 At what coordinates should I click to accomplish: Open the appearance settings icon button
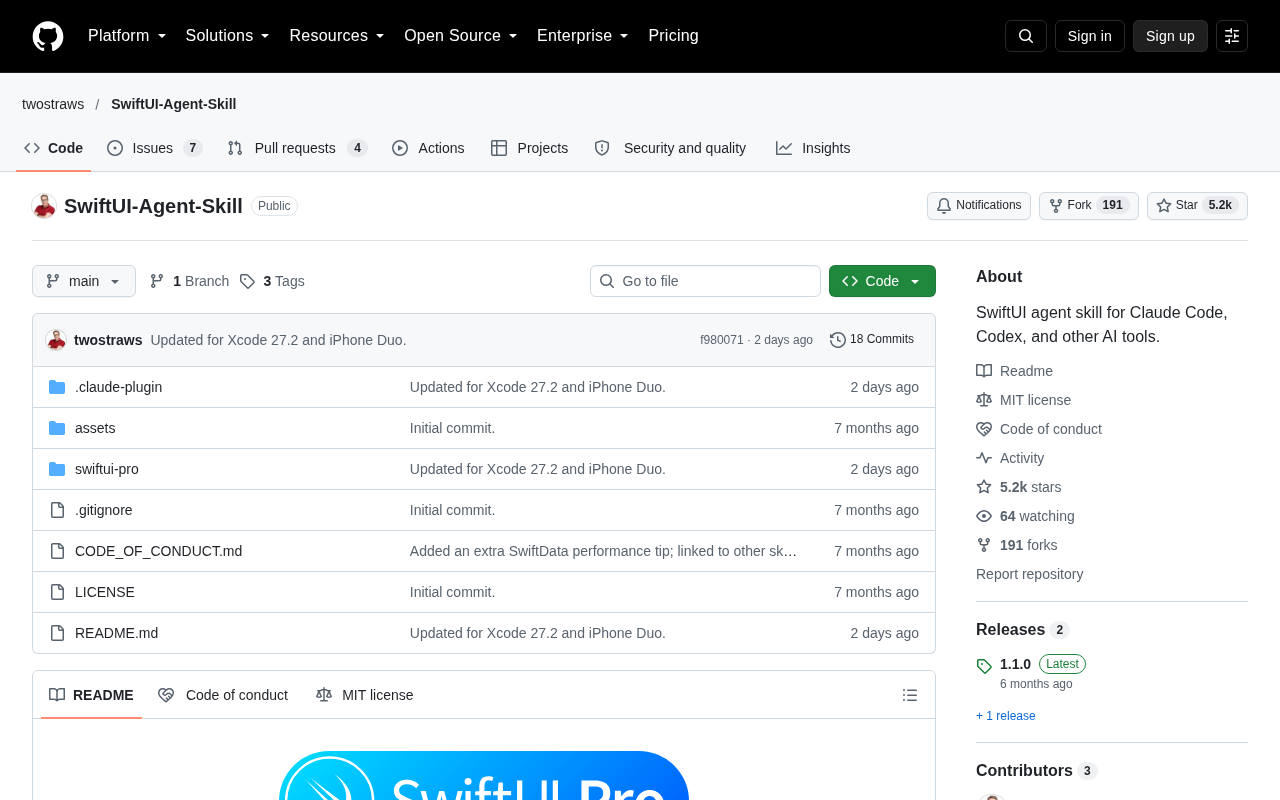click(x=1232, y=36)
